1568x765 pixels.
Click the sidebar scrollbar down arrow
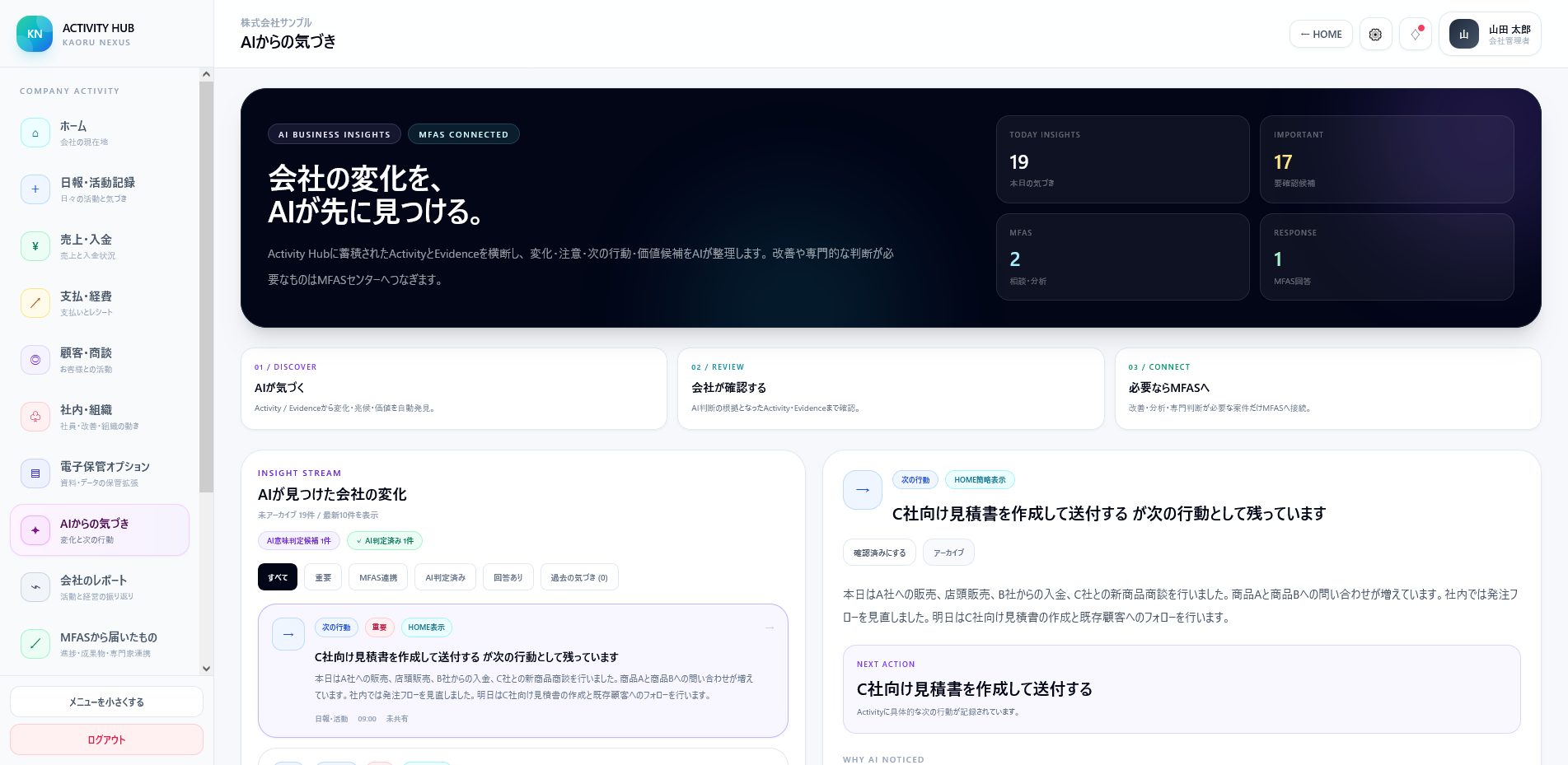coord(206,669)
